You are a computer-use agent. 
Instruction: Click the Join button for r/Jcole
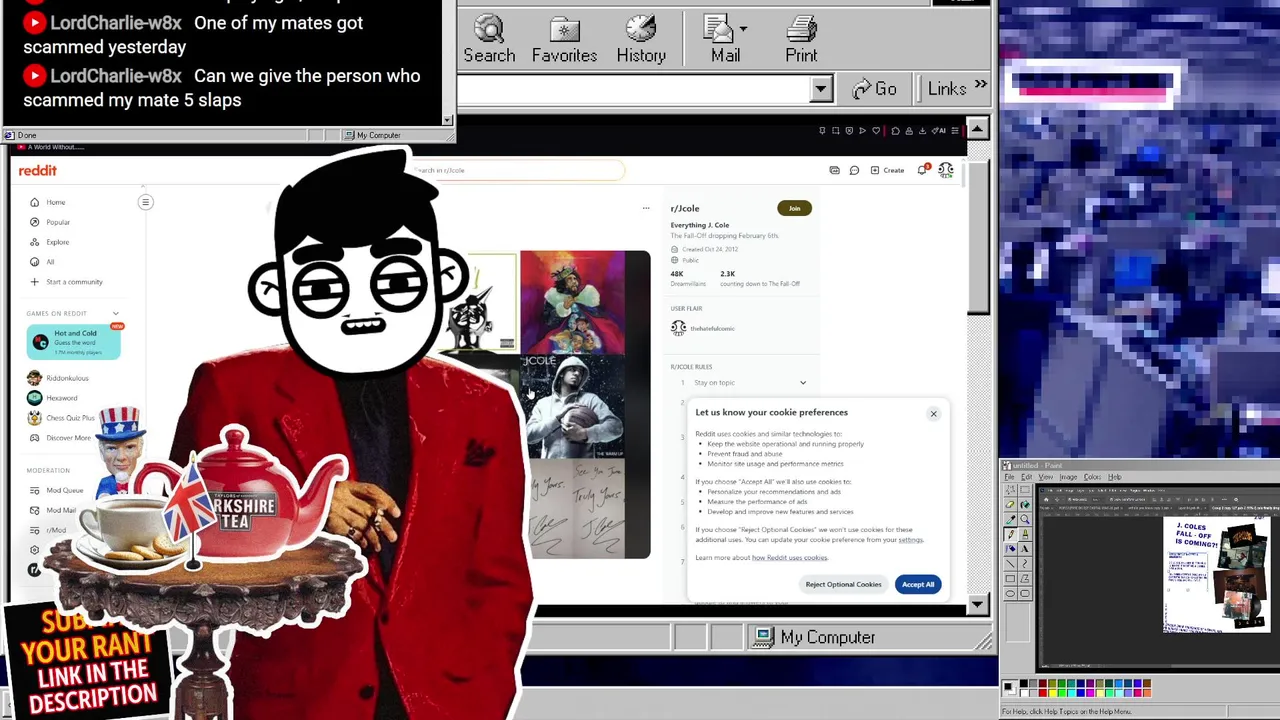pos(794,208)
